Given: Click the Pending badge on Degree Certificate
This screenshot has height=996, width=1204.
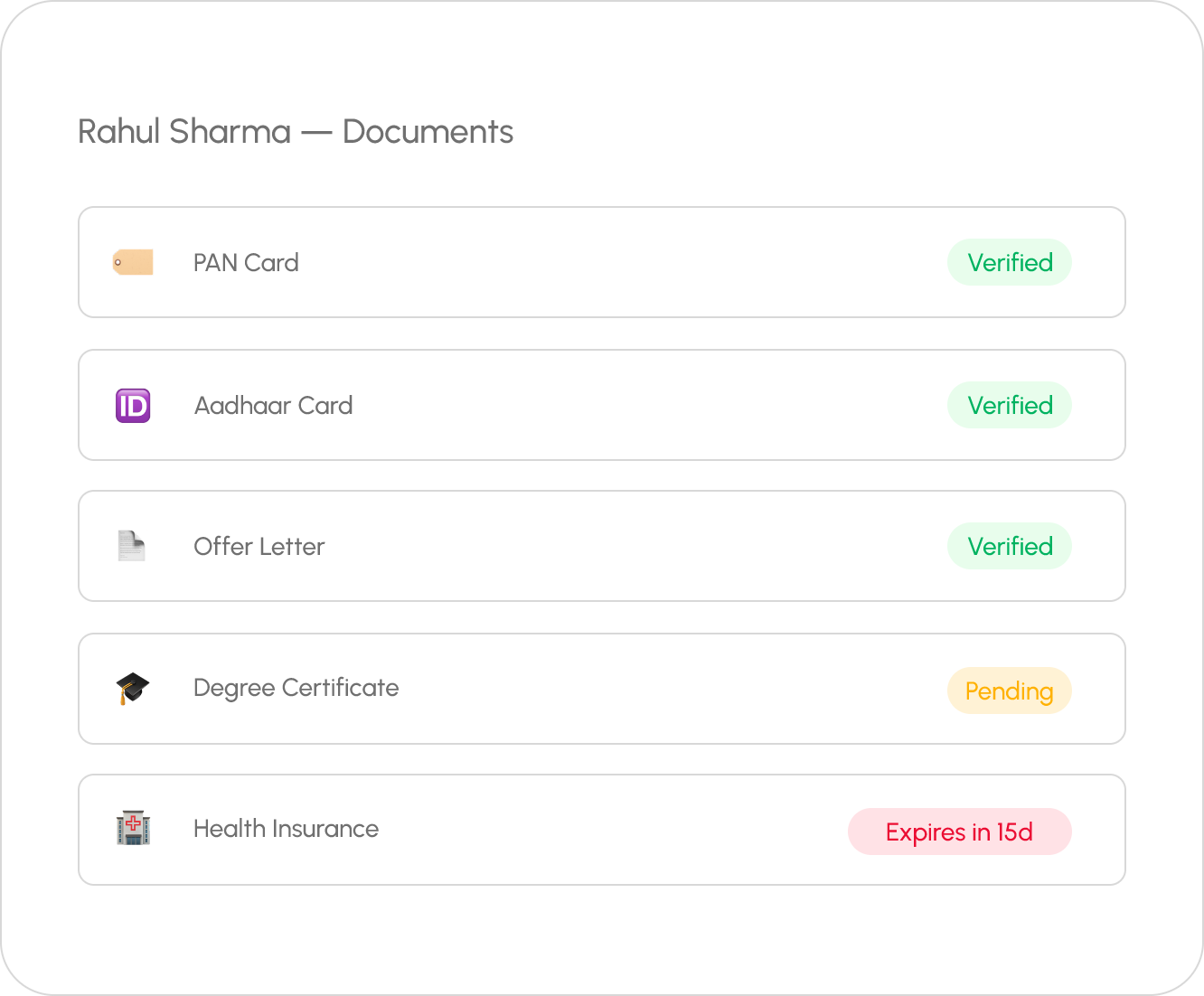Looking at the screenshot, I should click(x=1009, y=691).
